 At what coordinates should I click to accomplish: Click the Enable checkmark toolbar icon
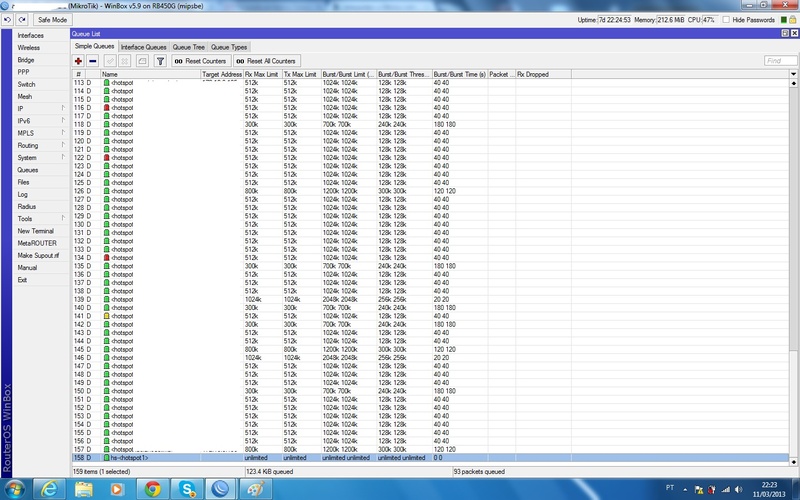[x=110, y=61]
